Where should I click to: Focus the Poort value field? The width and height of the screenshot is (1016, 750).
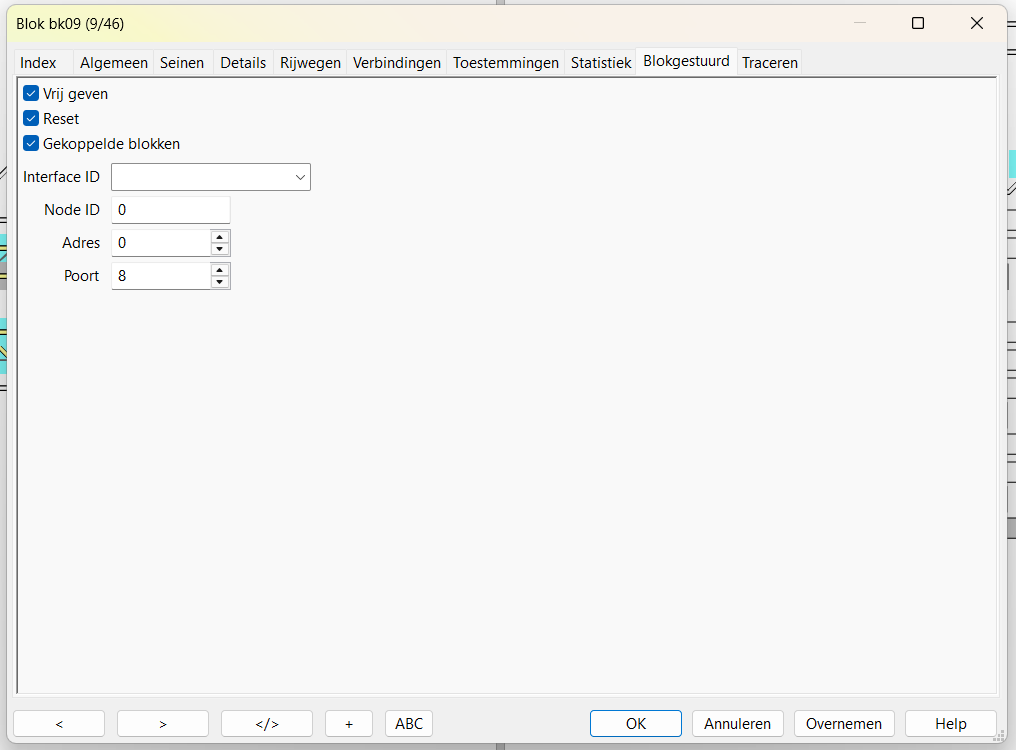161,276
